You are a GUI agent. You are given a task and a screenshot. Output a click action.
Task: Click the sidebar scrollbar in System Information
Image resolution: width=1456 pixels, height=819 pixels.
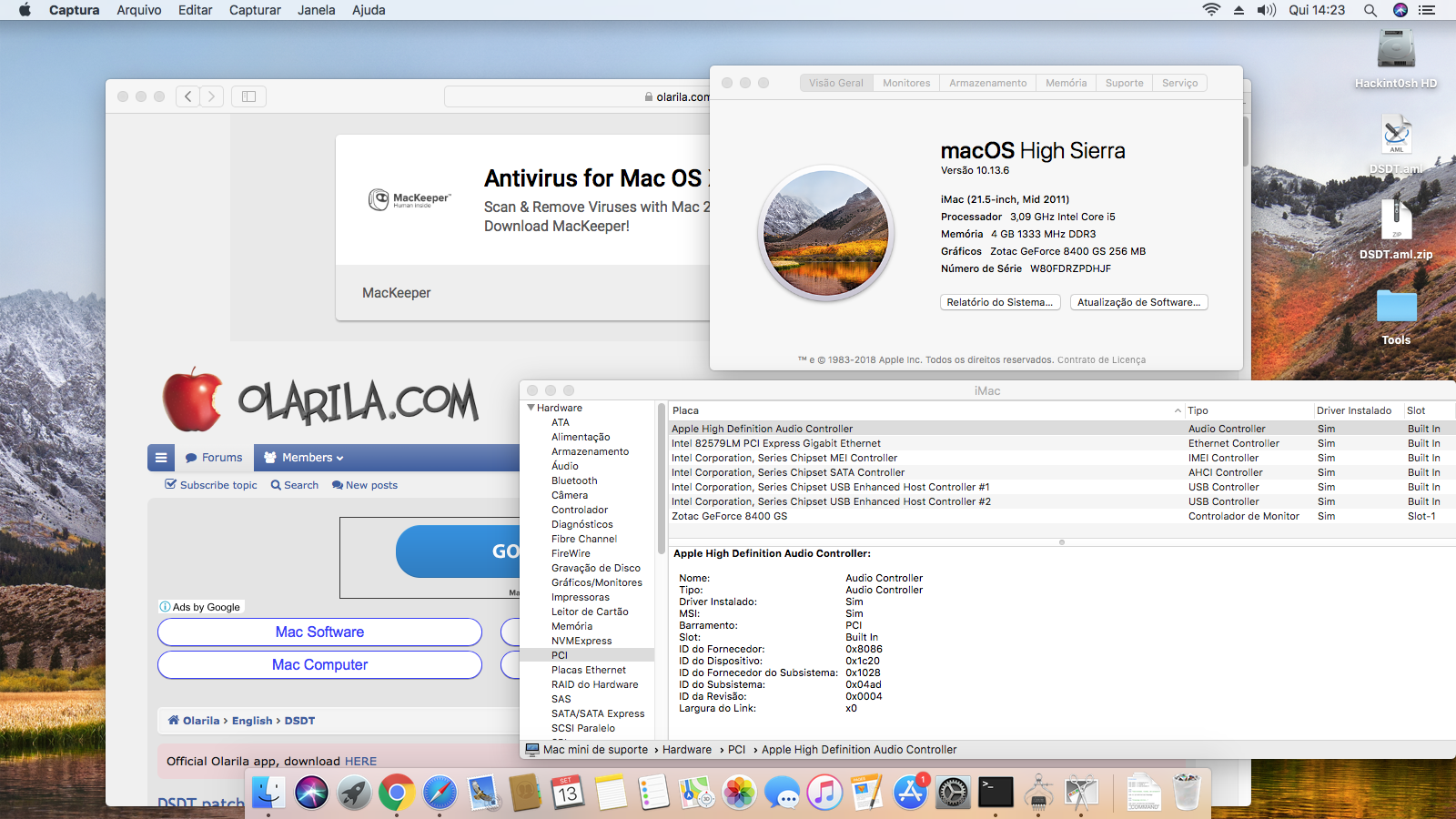click(662, 479)
